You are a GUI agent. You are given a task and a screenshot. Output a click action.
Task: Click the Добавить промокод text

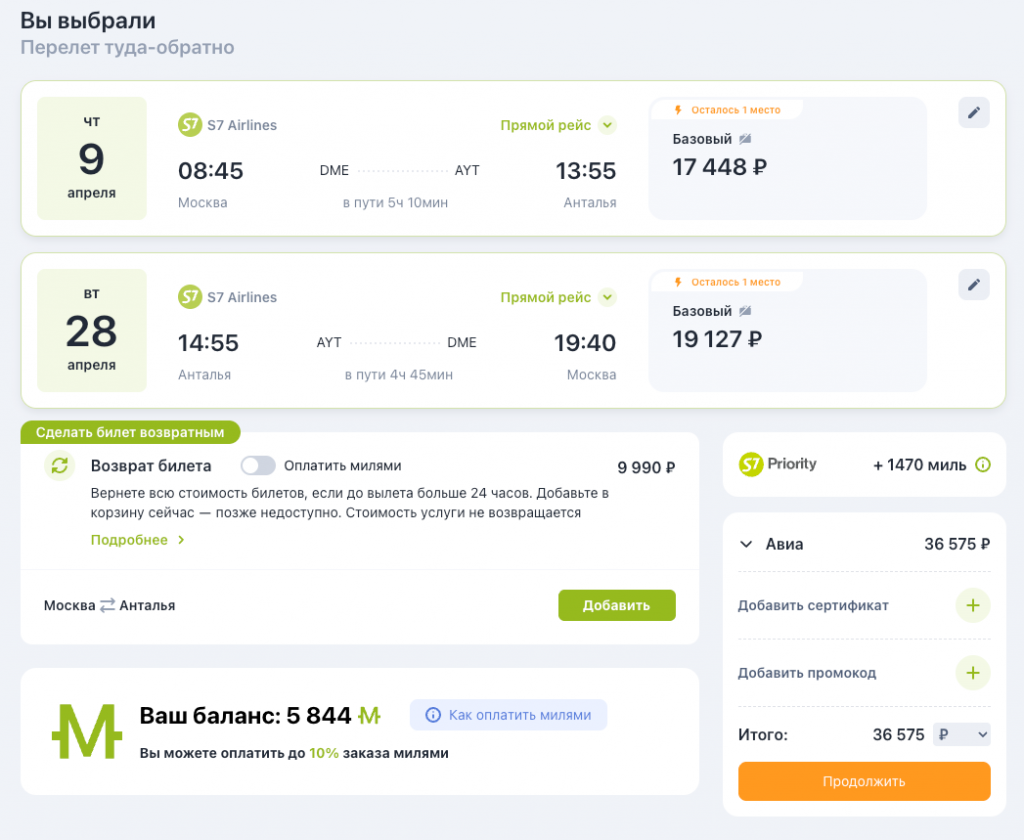click(x=807, y=673)
